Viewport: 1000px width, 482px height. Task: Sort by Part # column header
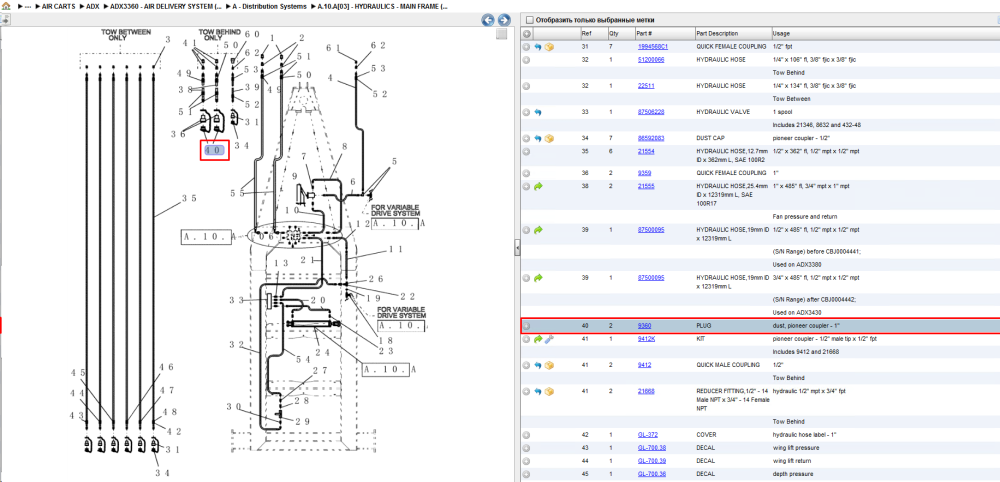click(x=664, y=33)
